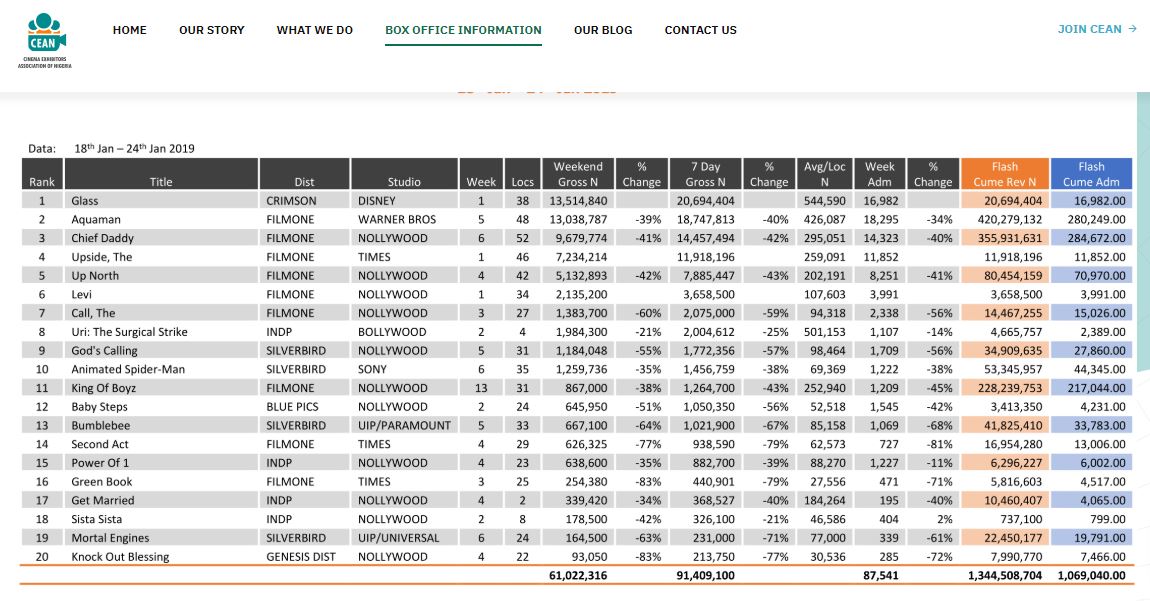Select the title Baby Steps
This screenshot has height=602, width=1150.
pyautogui.click(x=99, y=407)
